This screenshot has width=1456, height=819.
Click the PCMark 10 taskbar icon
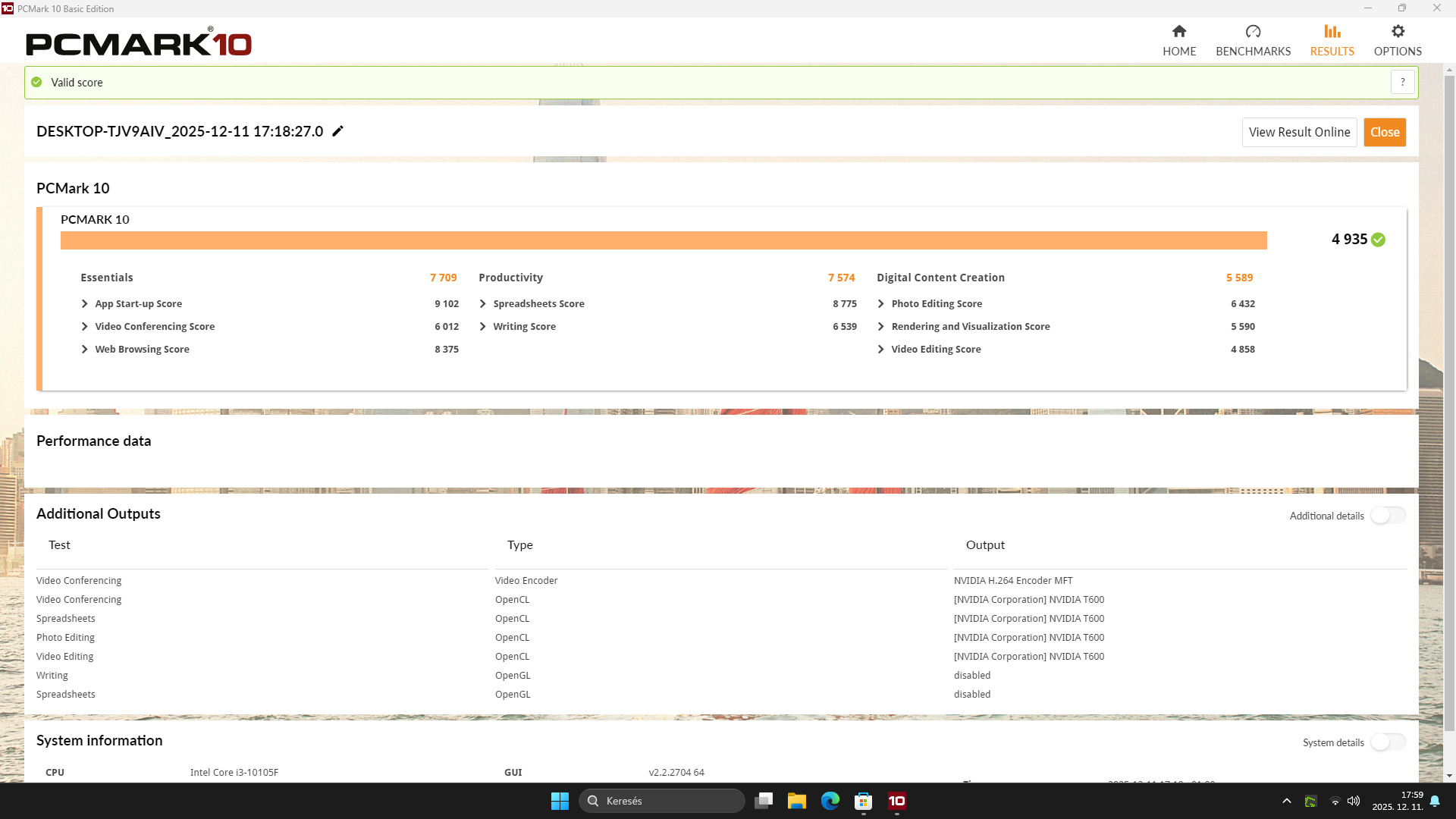click(x=896, y=801)
